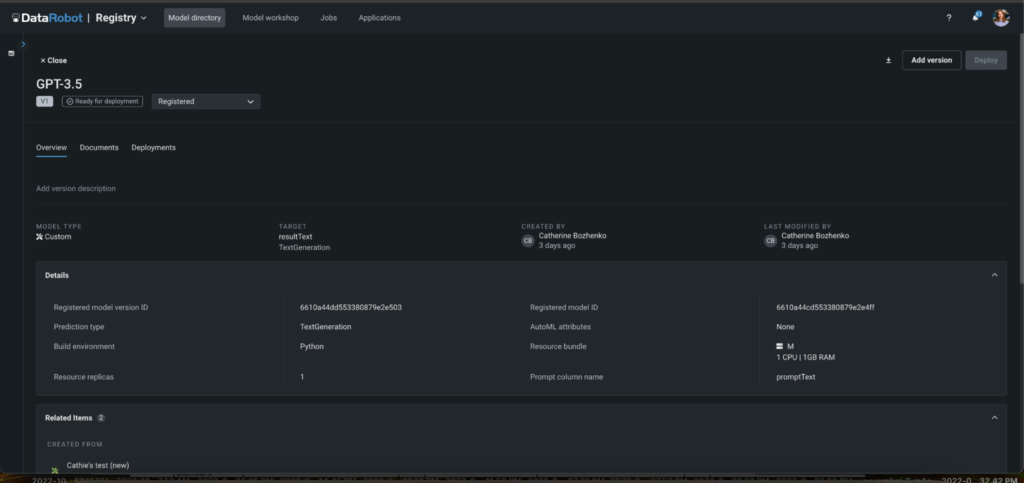
Task: Go to Model workshop
Action: tap(270, 18)
